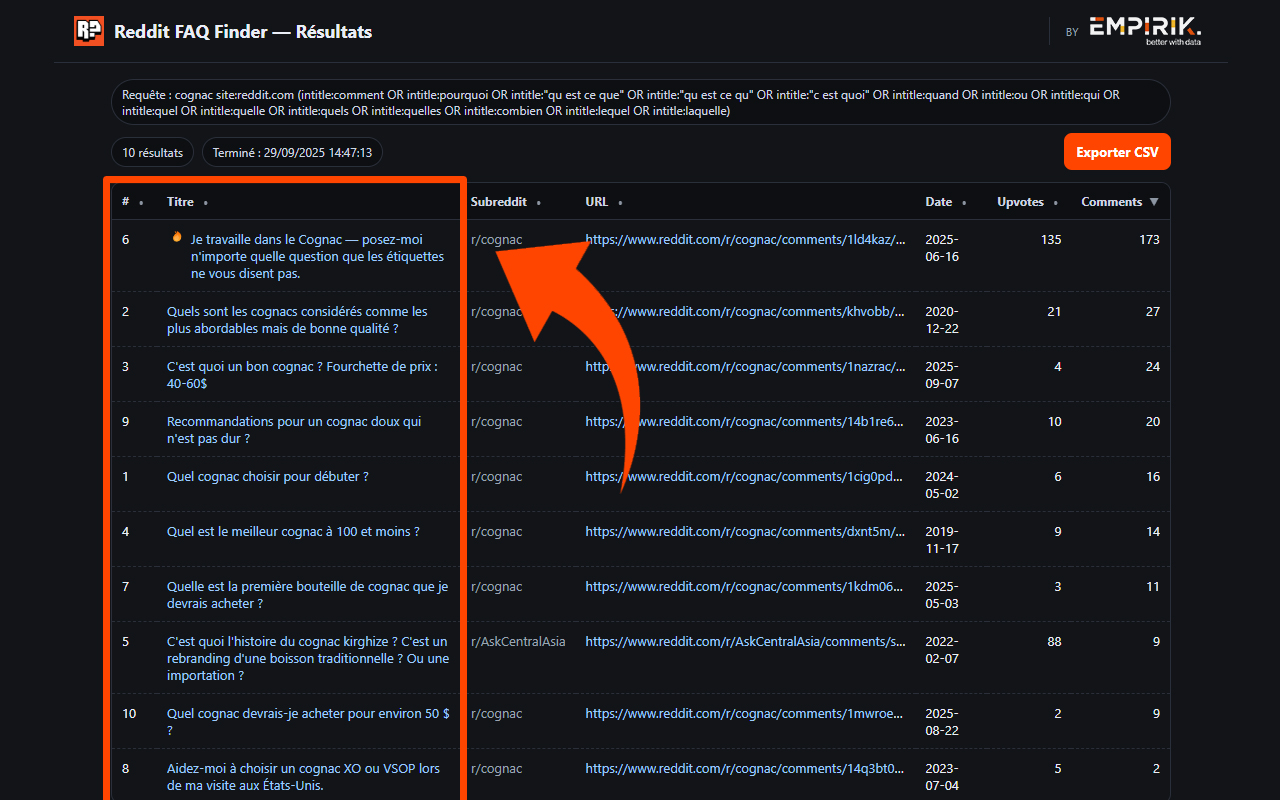Click the Empirik brand logo
Viewport: 1280px width, 800px height.
point(1145,30)
